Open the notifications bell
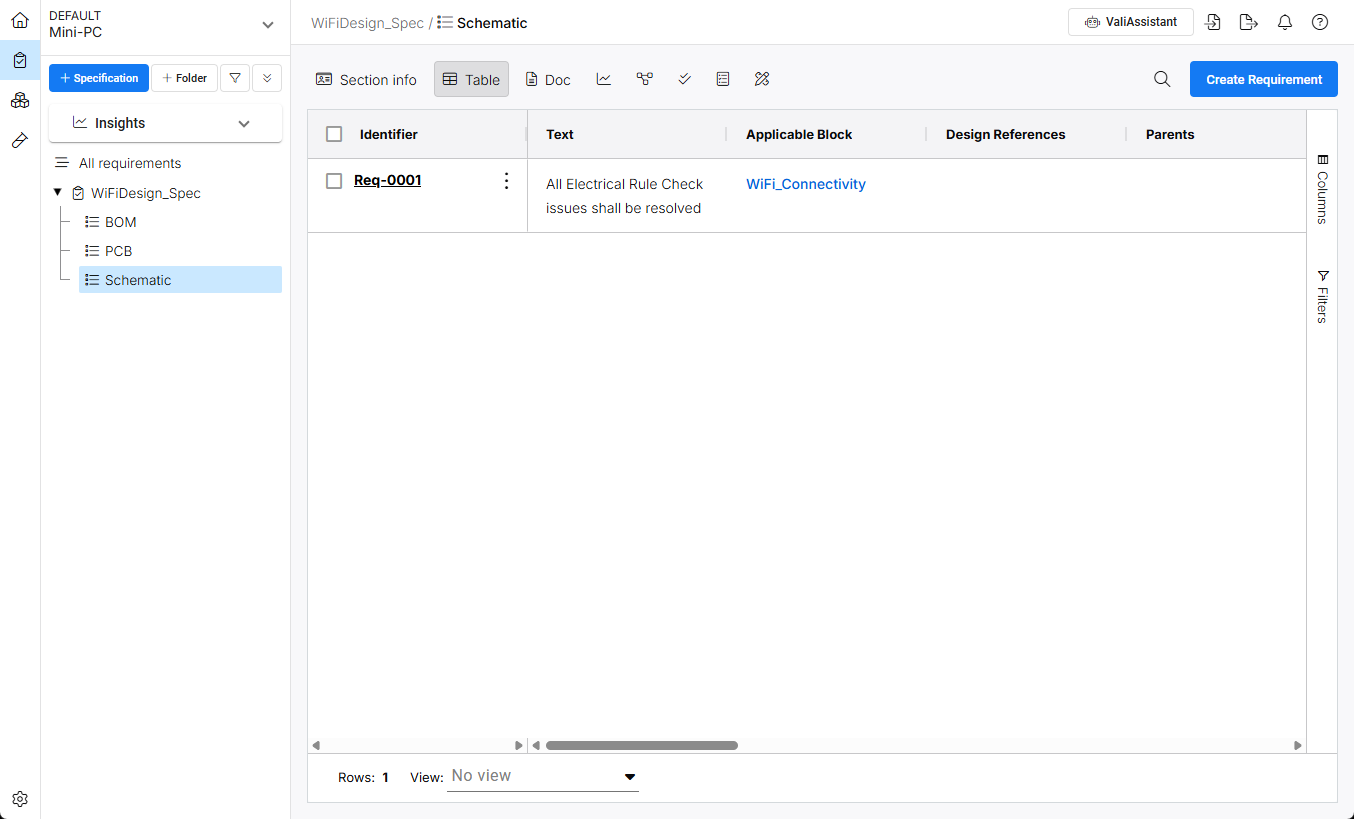 1285,22
